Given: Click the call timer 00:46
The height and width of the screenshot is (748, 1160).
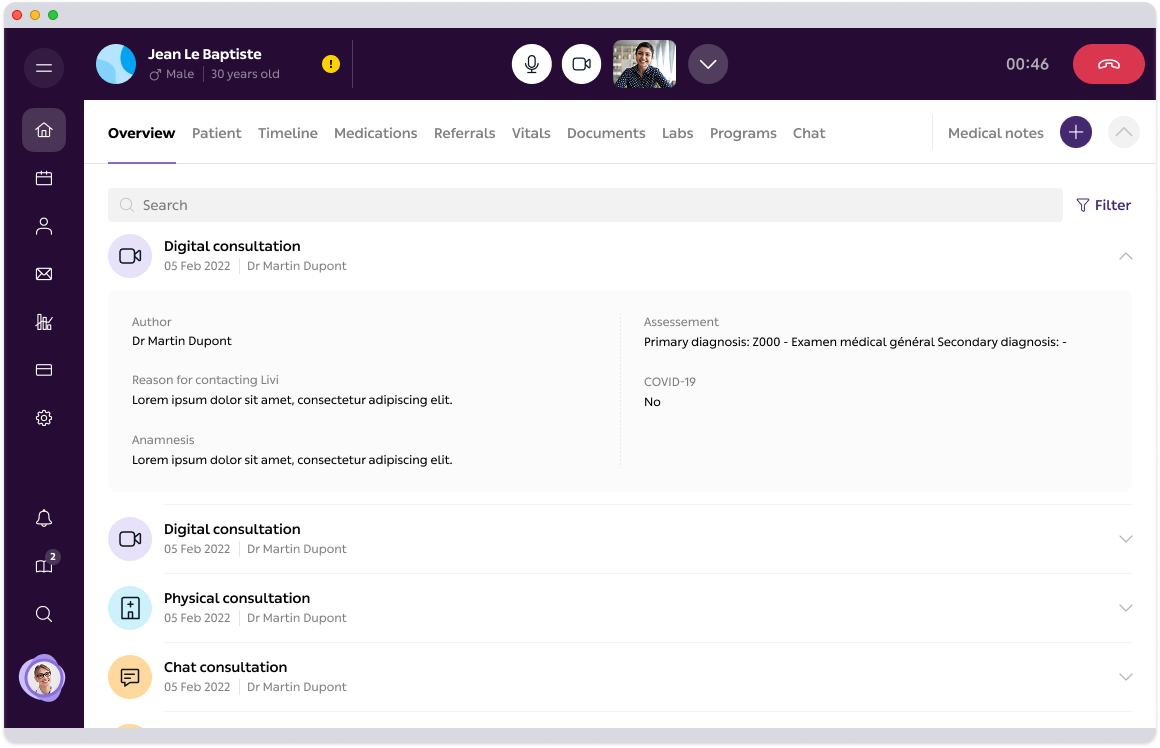Looking at the screenshot, I should [1027, 64].
